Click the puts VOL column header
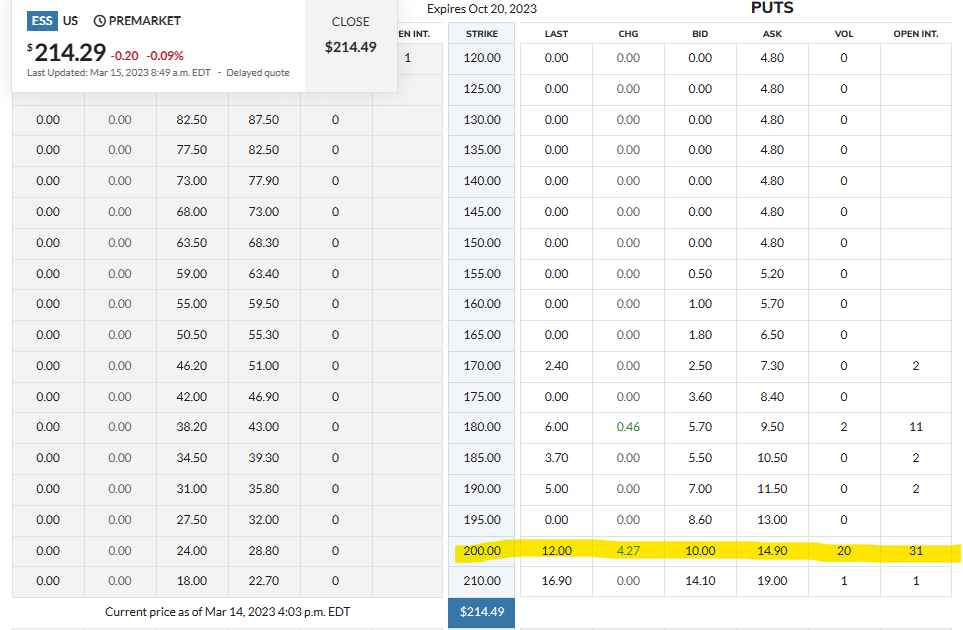This screenshot has width=963, height=630. click(843, 33)
